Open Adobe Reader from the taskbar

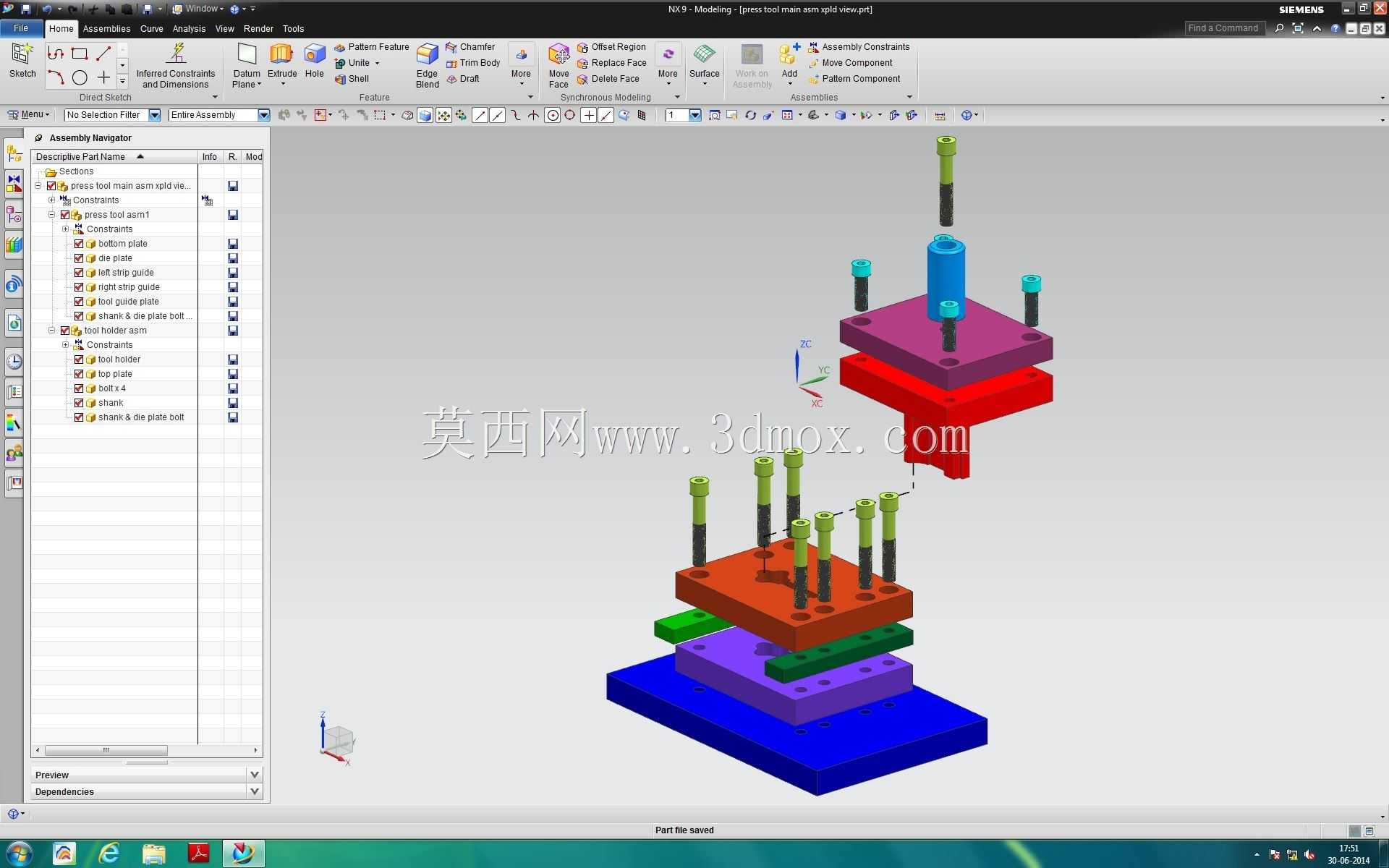[198, 854]
